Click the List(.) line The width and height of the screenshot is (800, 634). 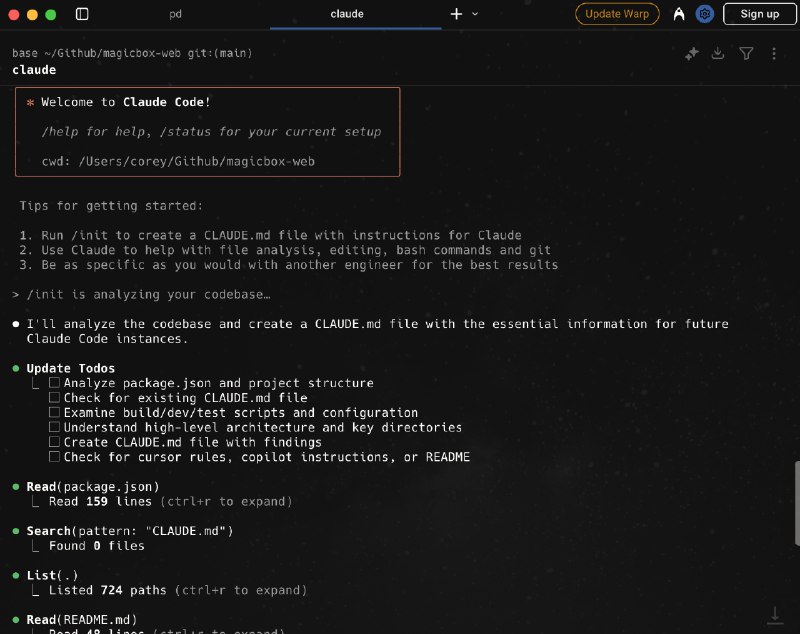coord(52,575)
